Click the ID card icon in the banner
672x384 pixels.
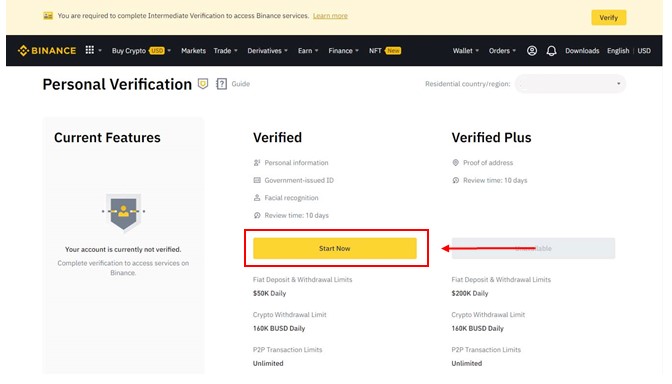[48, 16]
